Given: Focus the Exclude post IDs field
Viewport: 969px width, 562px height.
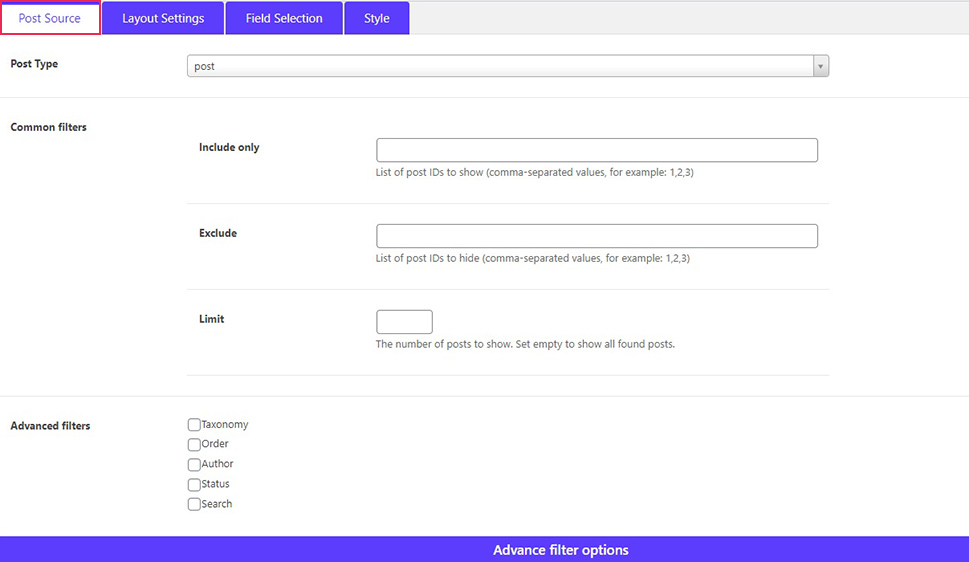Looking at the screenshot, I should tap(596, 236).
